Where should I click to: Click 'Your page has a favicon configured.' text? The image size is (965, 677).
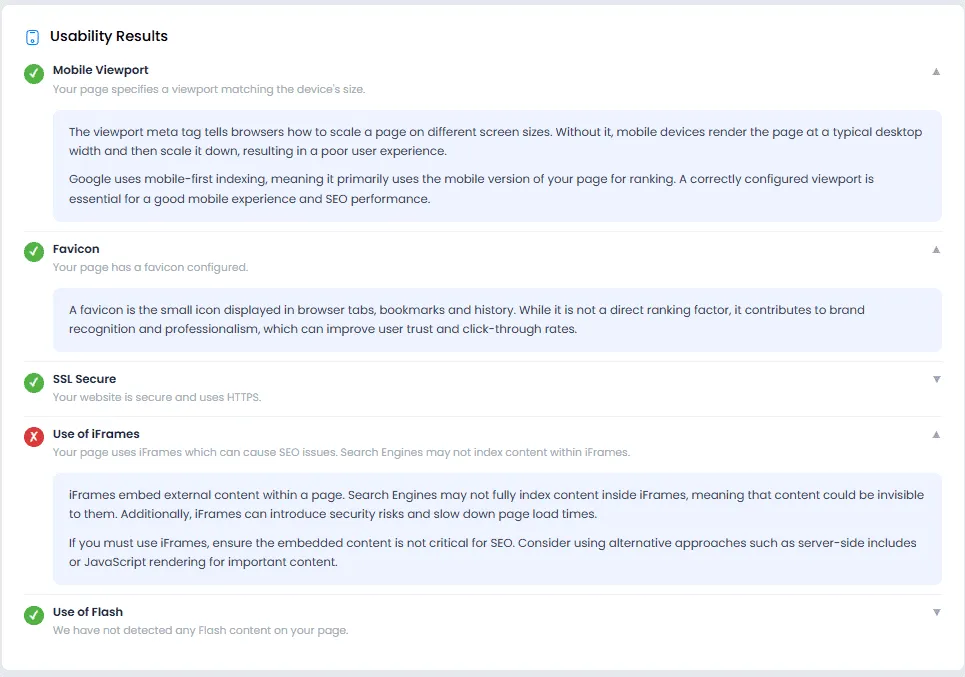click(x=150, y=267)
